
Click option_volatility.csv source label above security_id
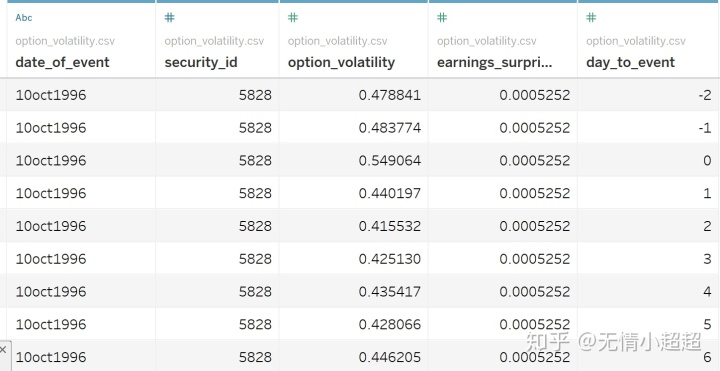[x=214, y=41]
